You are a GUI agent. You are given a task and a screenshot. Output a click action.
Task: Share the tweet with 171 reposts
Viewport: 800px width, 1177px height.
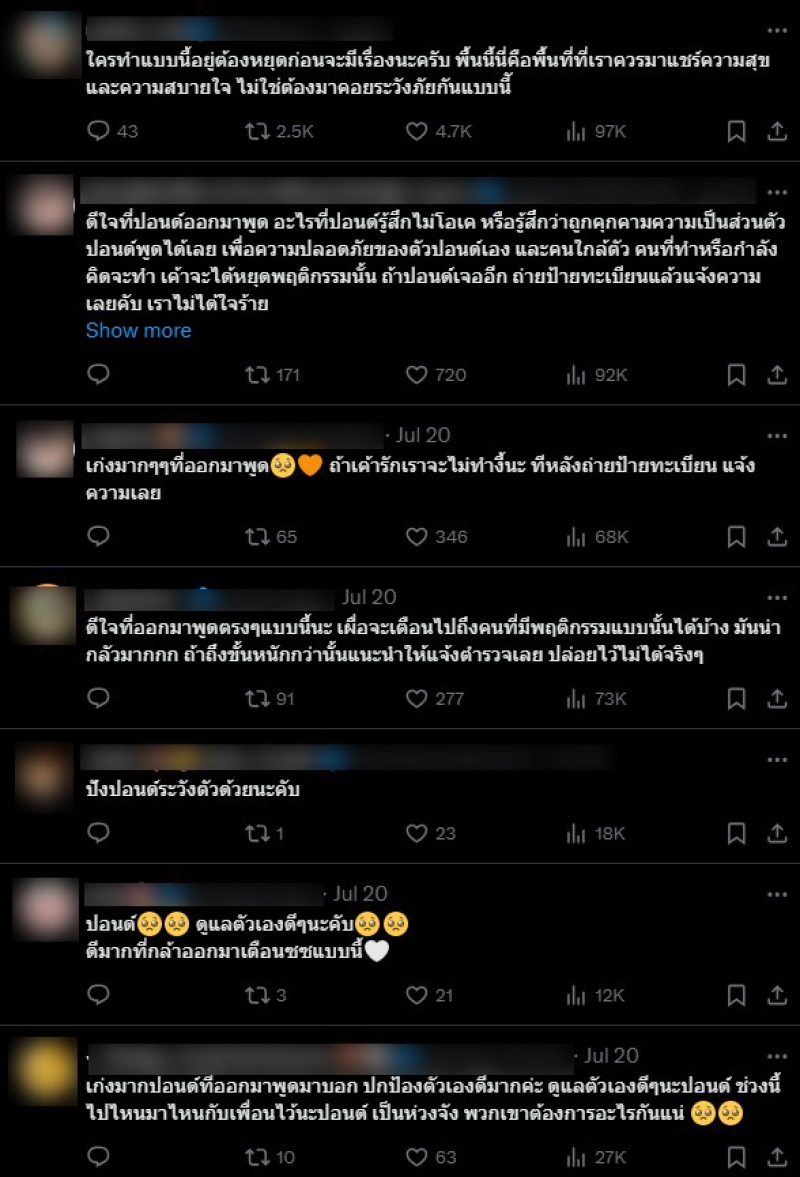click(777, 375)
